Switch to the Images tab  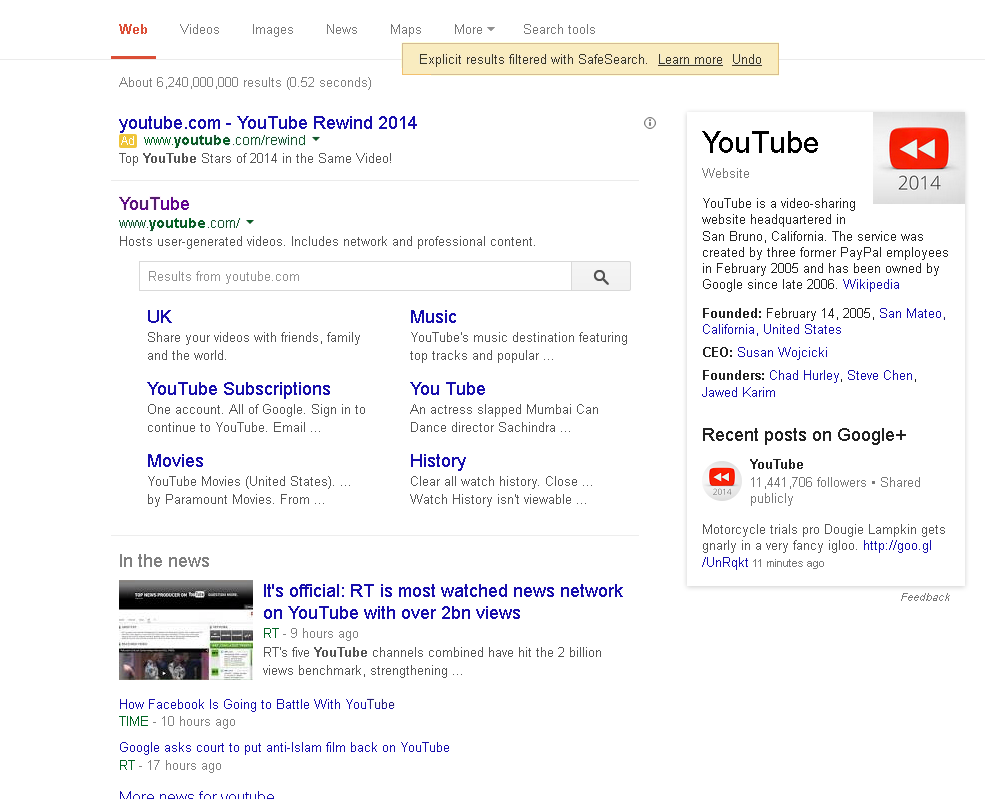point(273,30)
